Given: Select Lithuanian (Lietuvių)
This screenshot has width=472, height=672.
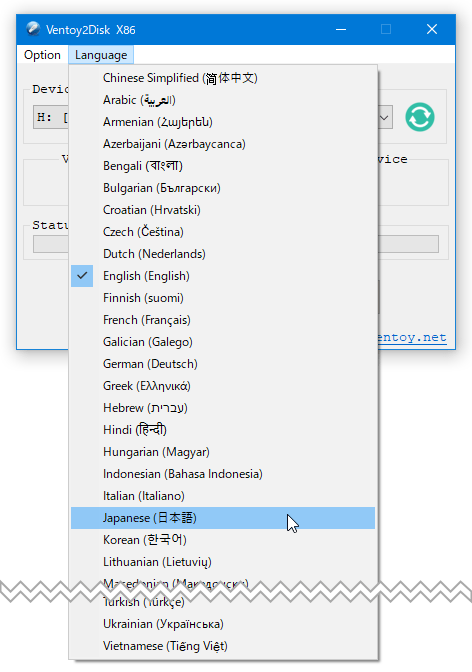Looking at the screenshot, I should click(x=223, y=562).
